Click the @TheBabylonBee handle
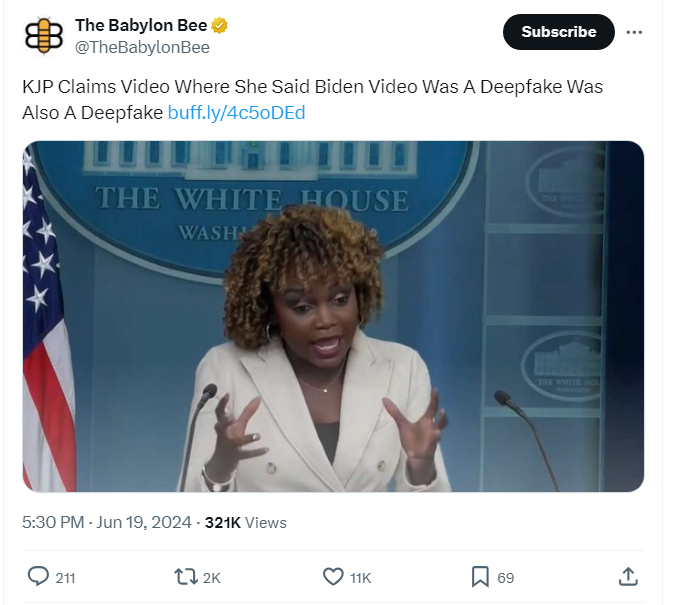The height and width of the screenshot is (605, 675). [x=142, y=47]
